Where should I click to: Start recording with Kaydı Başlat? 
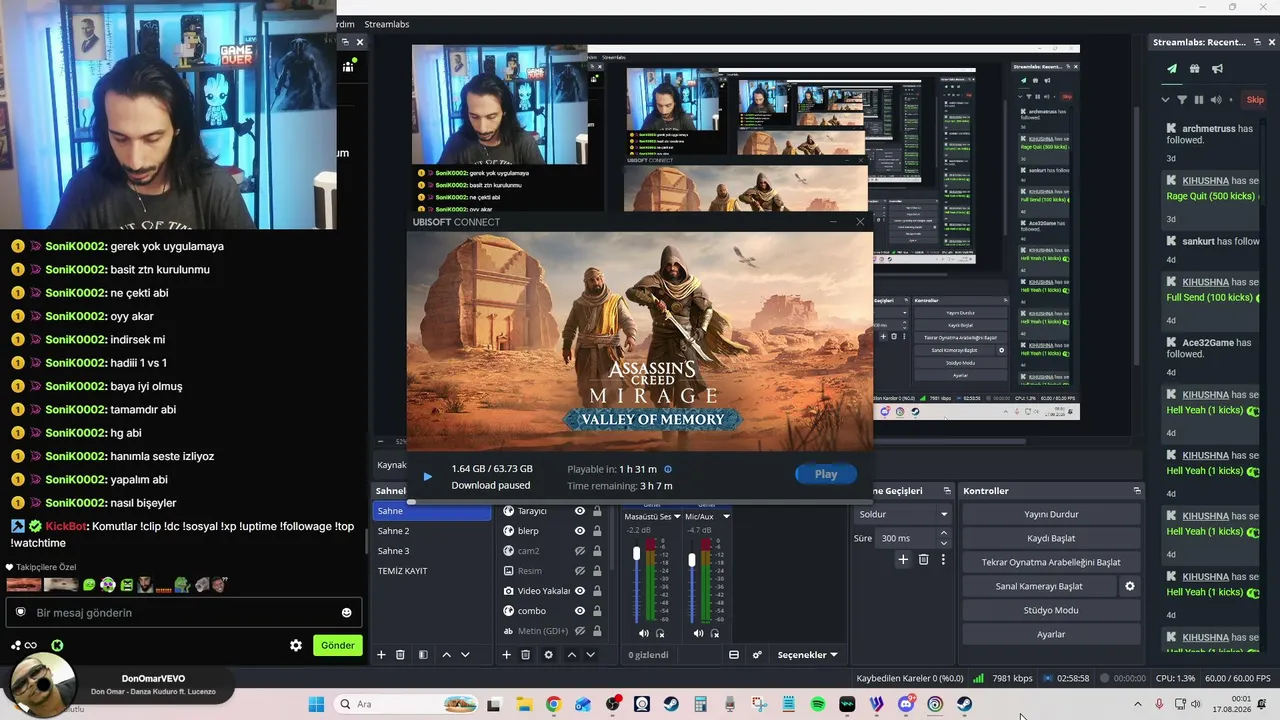click(1051, 538)
